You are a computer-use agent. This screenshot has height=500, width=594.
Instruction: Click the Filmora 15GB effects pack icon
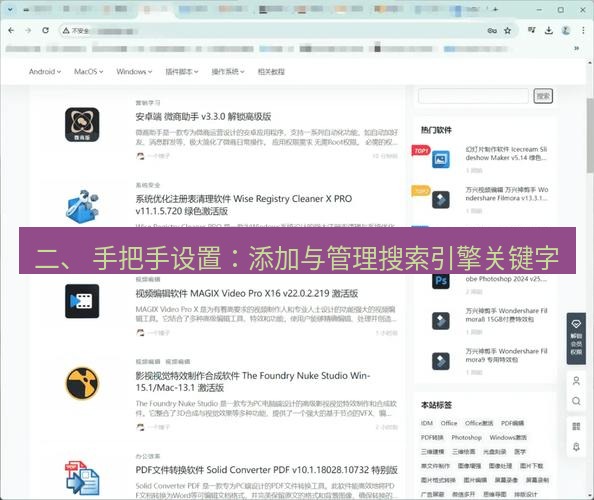click(x=441, y=321)
